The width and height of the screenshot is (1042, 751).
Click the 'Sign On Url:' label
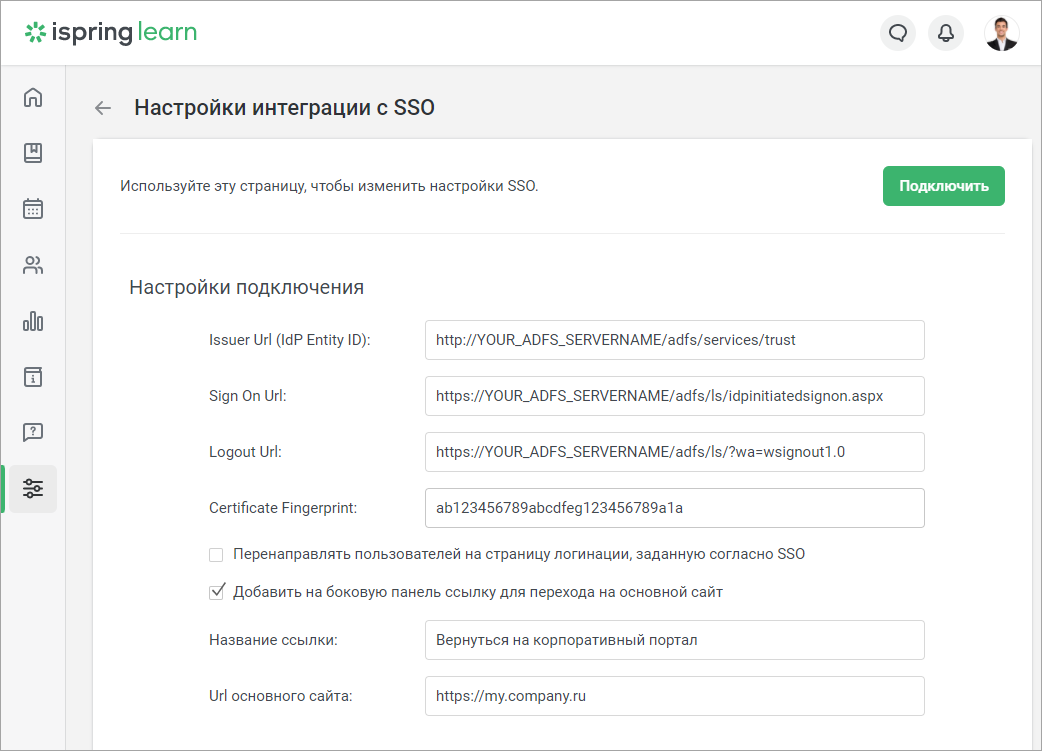[248, 396]
